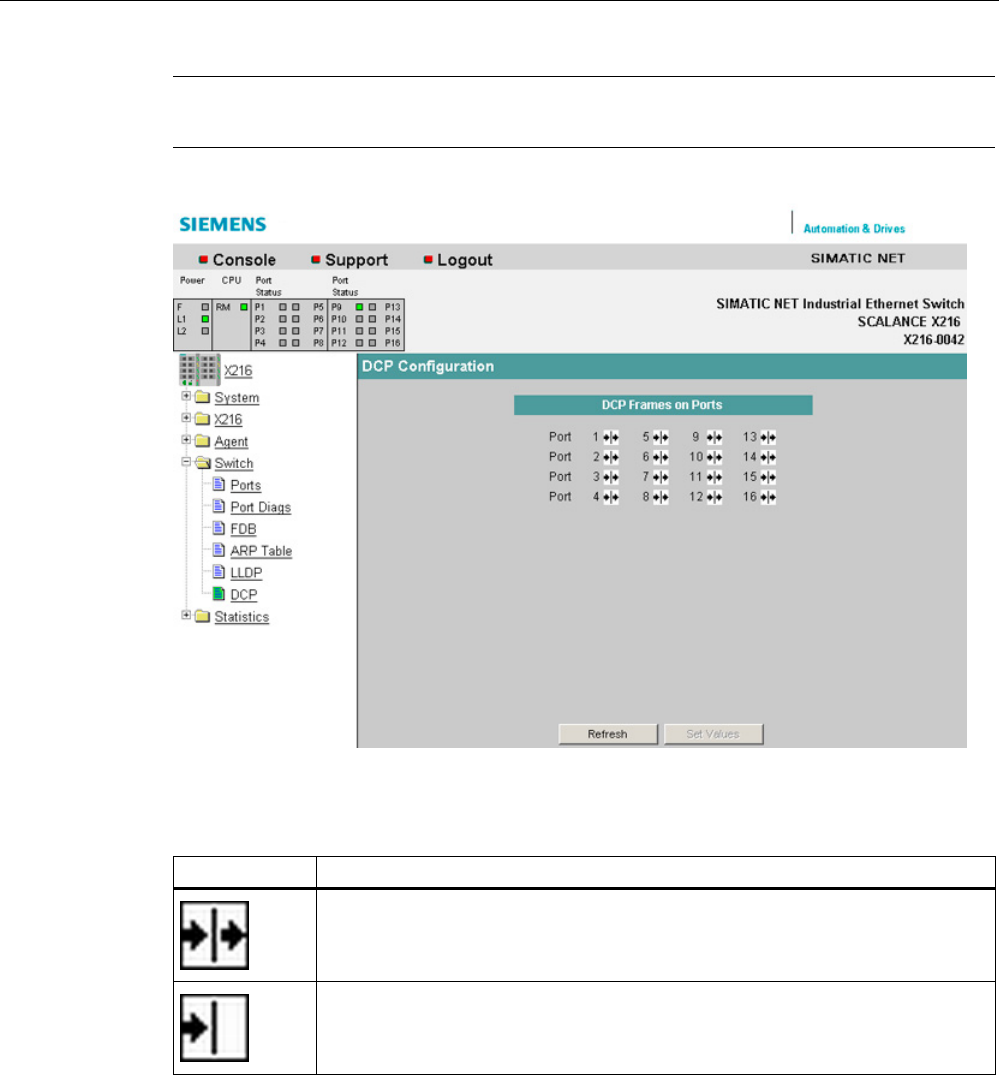
Task: Click DCP direction icon next to Port 14
Action: pos(768,457)
